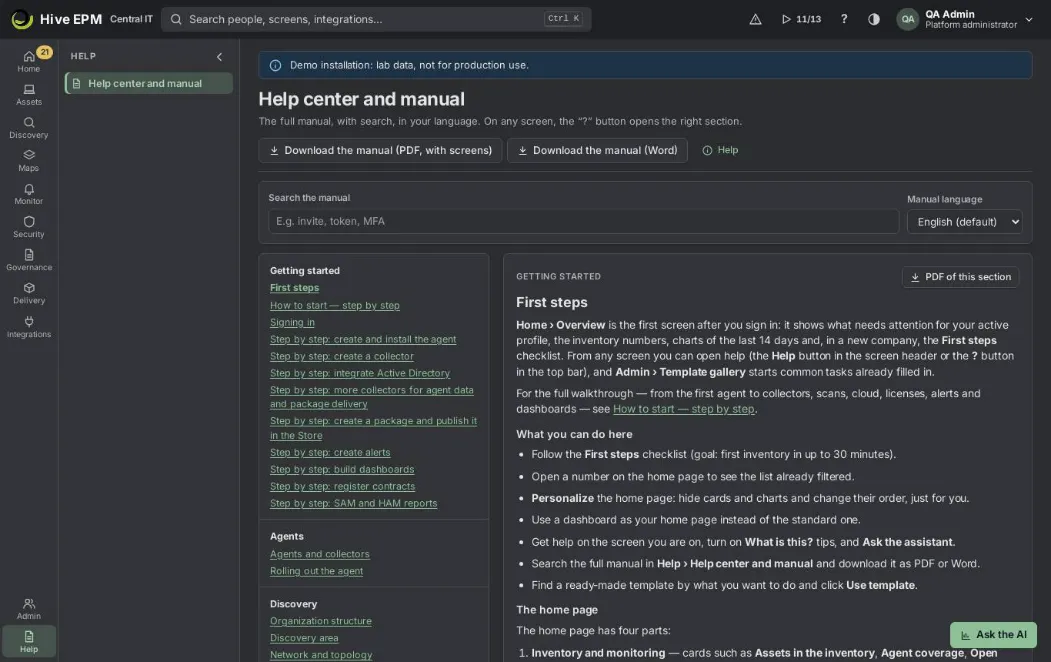This screenshot has width=1051, height=662.
Task: Download PDF of this section
Action: (961, 277)
